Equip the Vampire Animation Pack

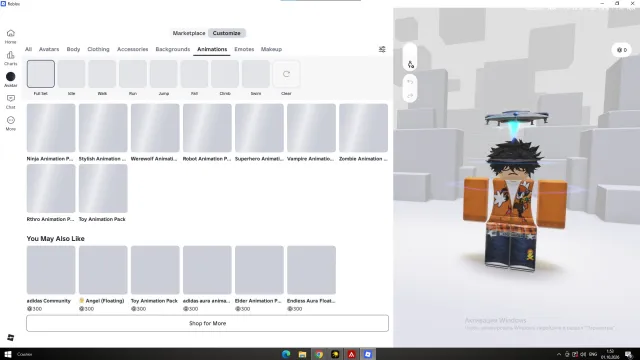[311, 128]
